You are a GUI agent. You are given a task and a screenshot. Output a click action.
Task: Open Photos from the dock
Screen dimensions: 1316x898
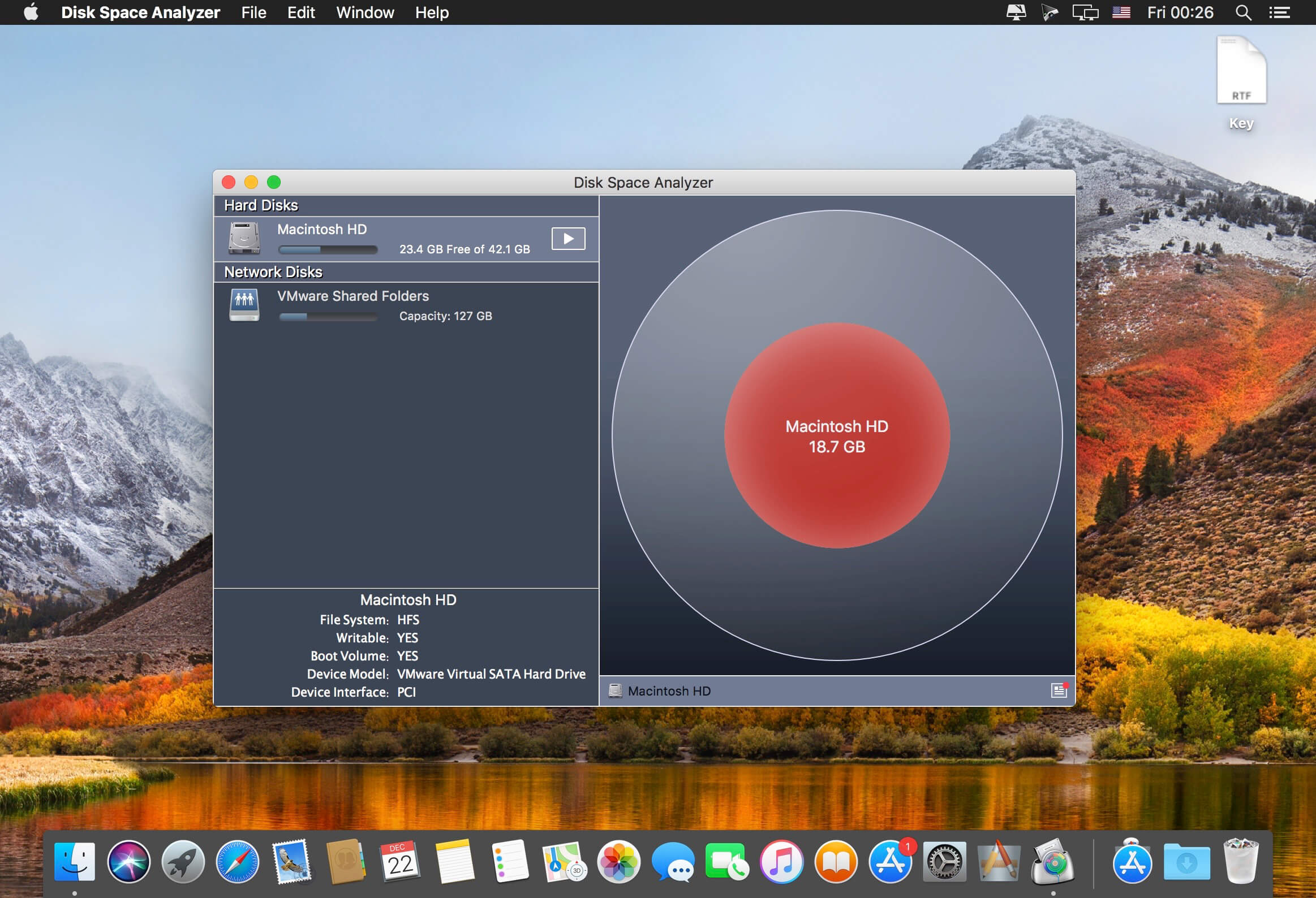point(619,861)
